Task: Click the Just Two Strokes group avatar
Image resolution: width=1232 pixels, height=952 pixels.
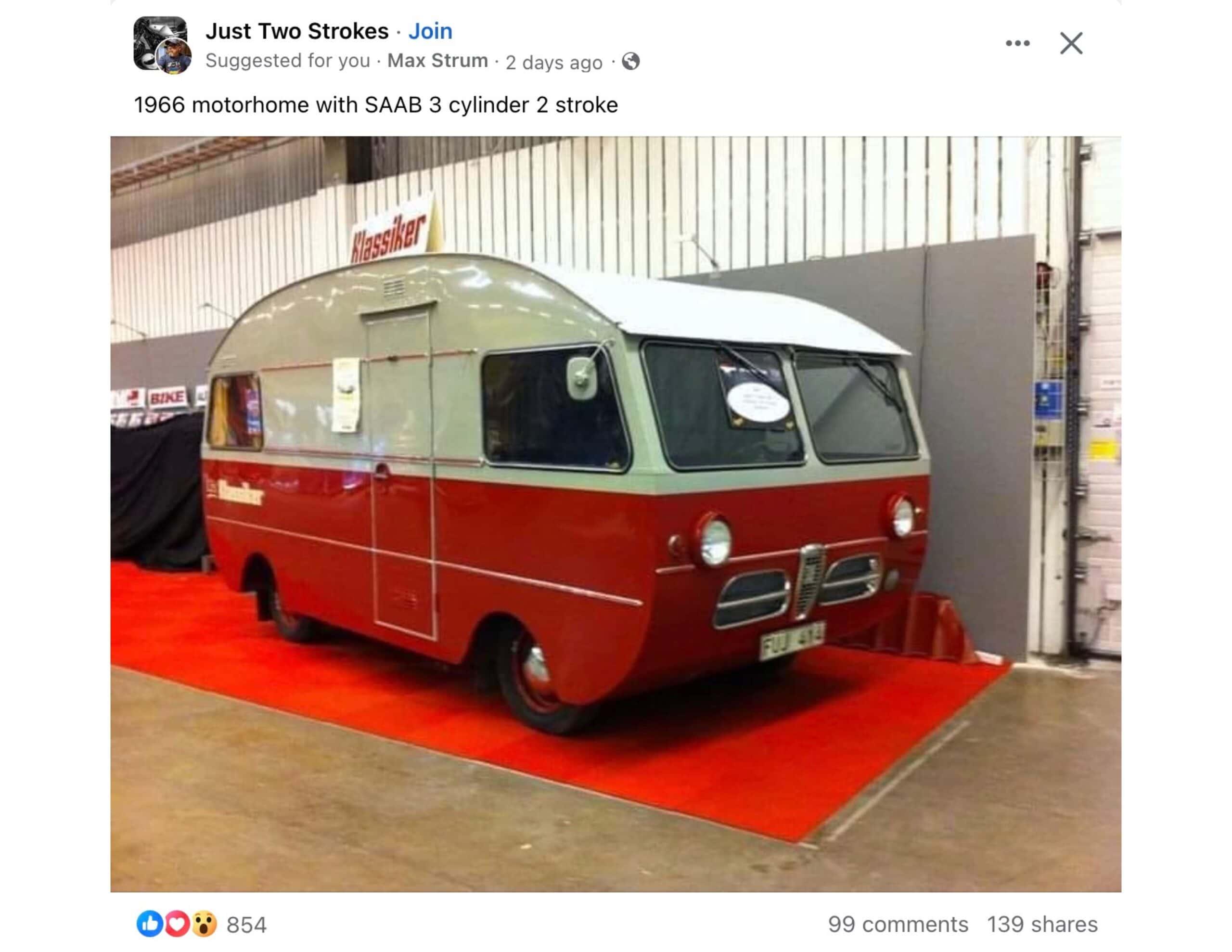Action: (x=160, y=43)
